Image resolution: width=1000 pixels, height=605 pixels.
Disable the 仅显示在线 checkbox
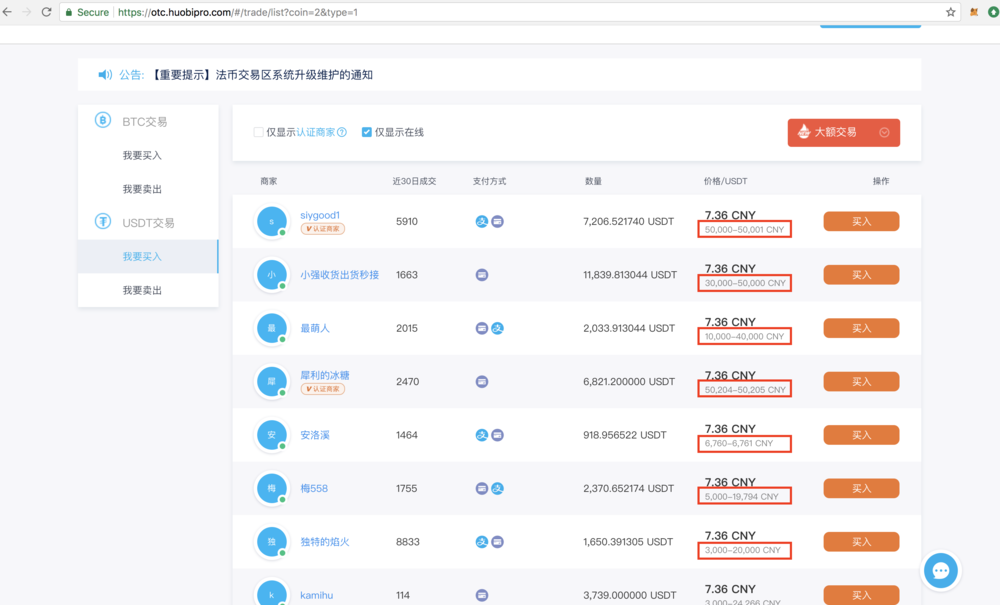[368, 132]
